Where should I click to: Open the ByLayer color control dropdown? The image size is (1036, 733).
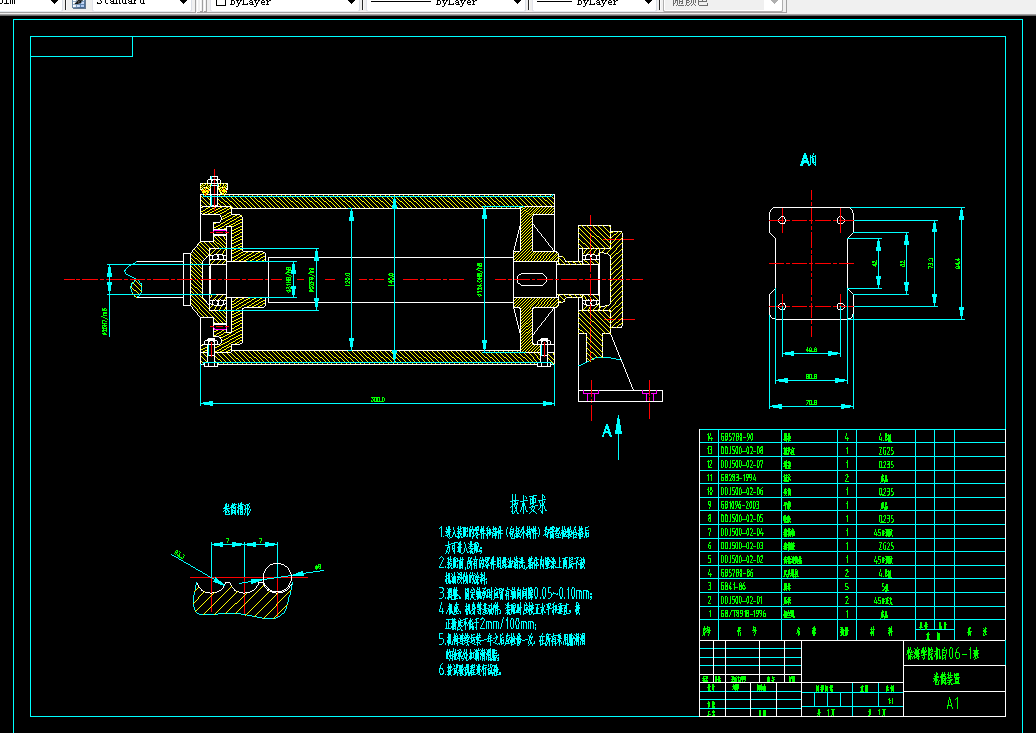pyautogui.click(x=285, y=3)
